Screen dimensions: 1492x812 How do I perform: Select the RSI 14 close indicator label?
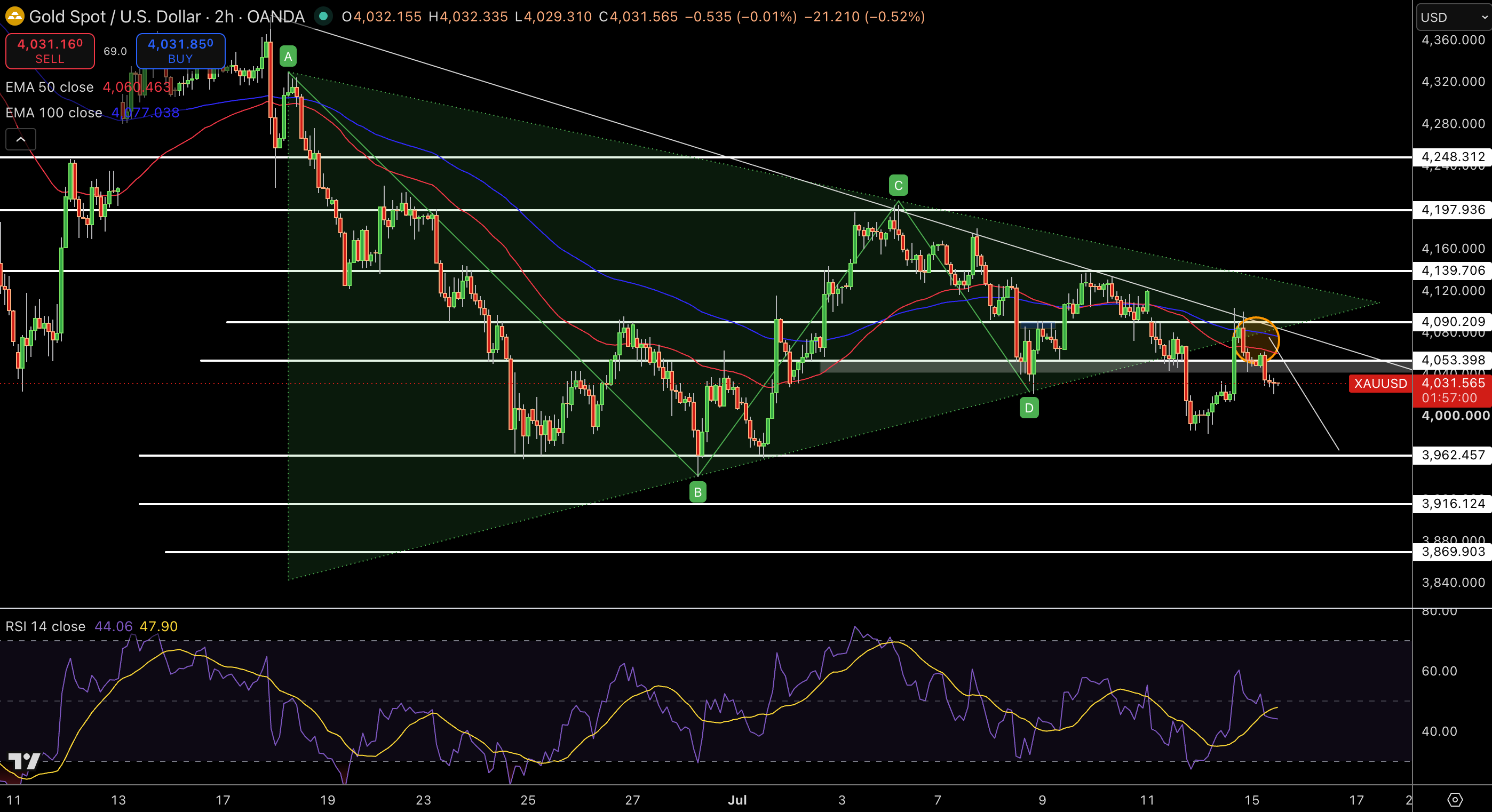[x=45, y=626]
